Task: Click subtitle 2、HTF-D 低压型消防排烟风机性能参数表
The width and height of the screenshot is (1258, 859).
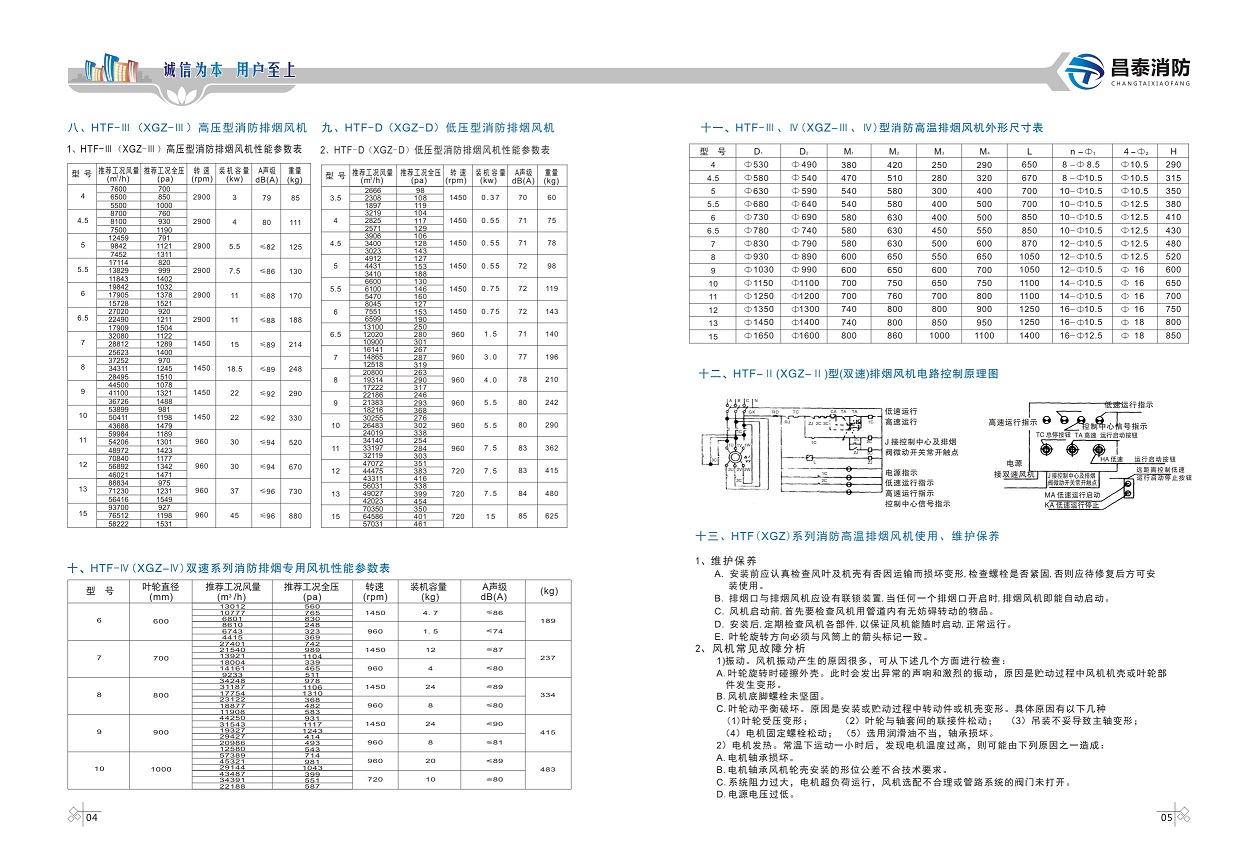Action: [435, 149]
